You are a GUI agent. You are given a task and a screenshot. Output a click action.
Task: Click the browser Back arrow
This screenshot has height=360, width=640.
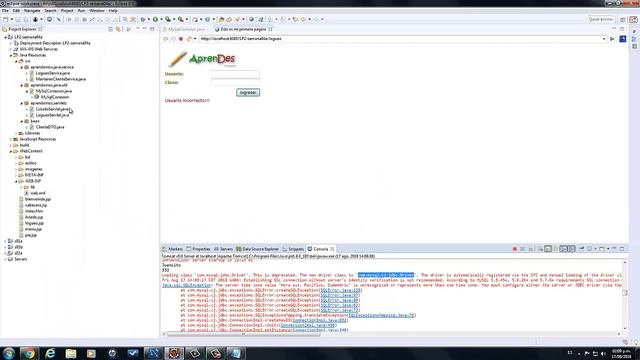pos(166,39)
